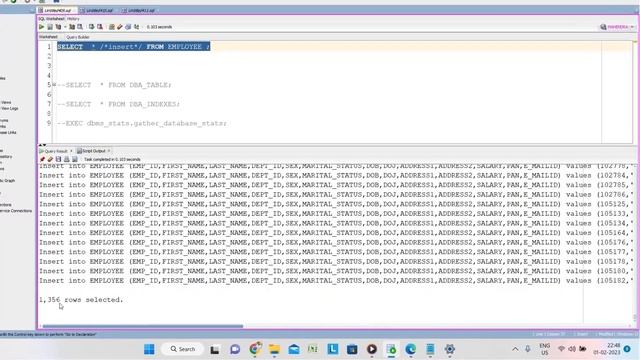The width and height of the screenshot is (640, 360).
Task: Open the Mail app from the taskbar
Action: tap(294, 349)
